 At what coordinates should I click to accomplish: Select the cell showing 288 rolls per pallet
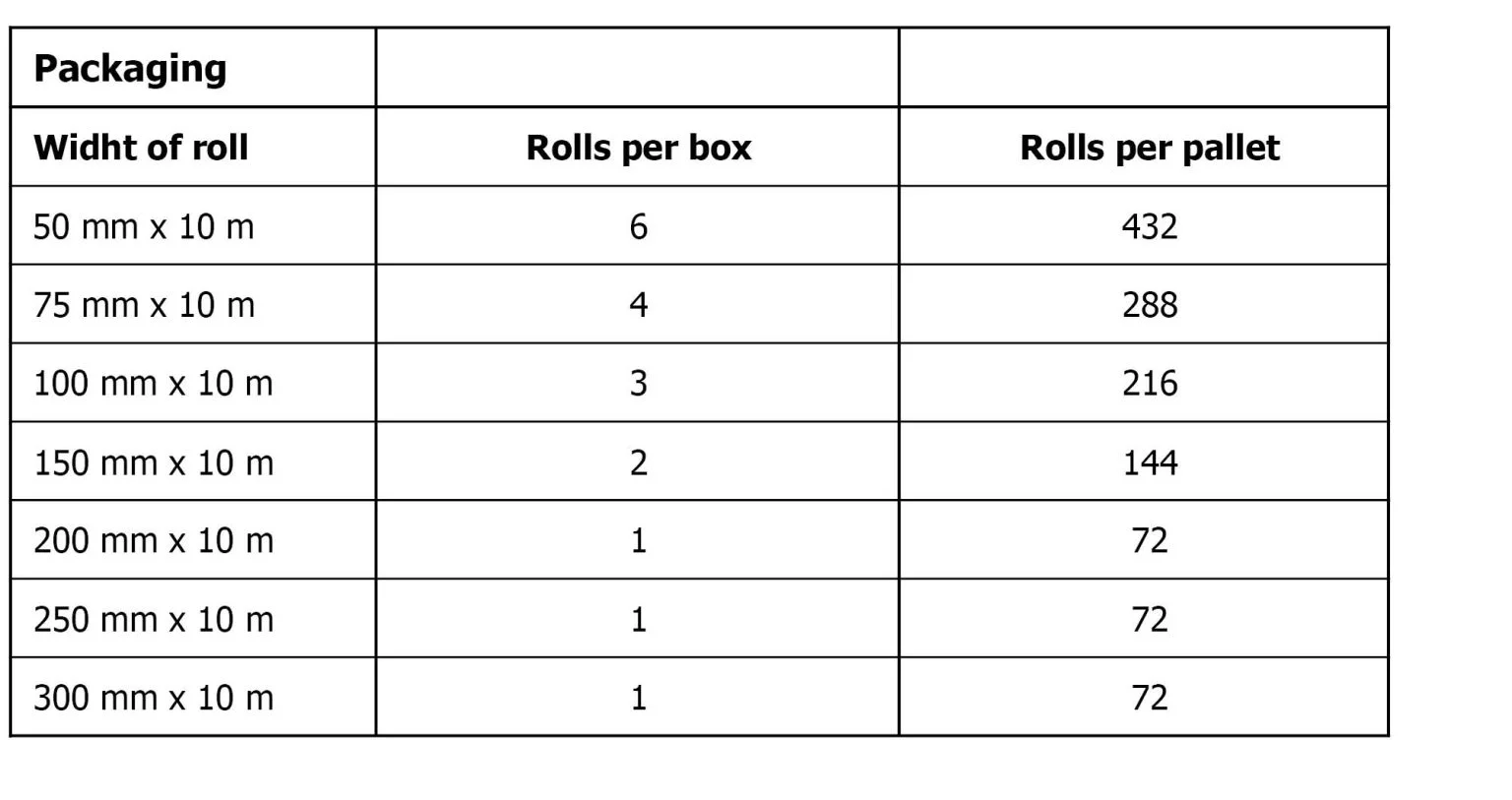click(x=1149, y=305)
